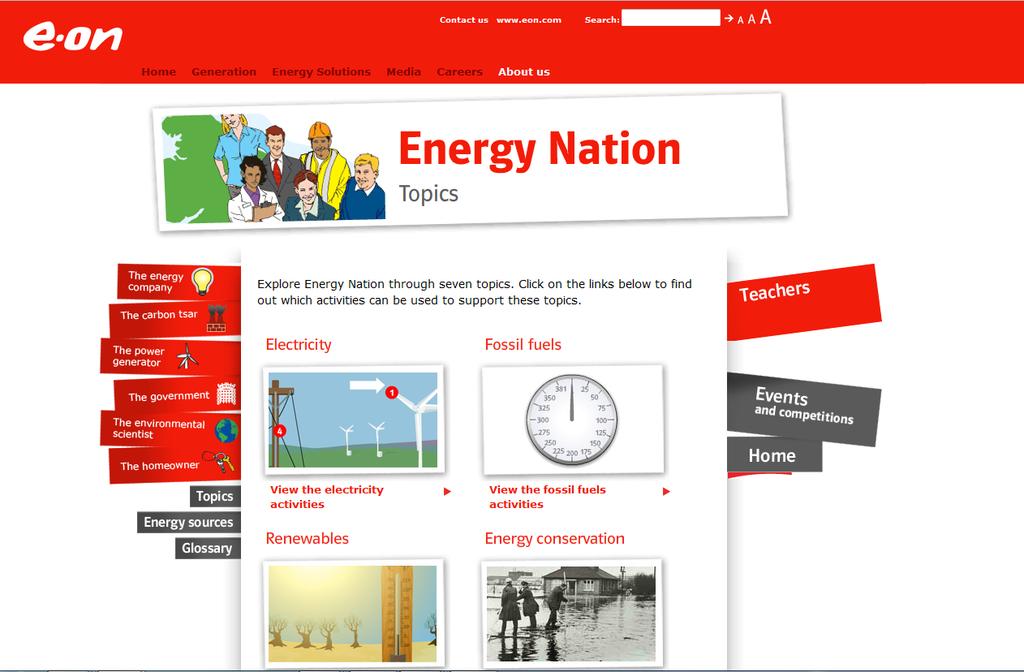
Task: Open the Generation menu item
Action: (224, 72)
